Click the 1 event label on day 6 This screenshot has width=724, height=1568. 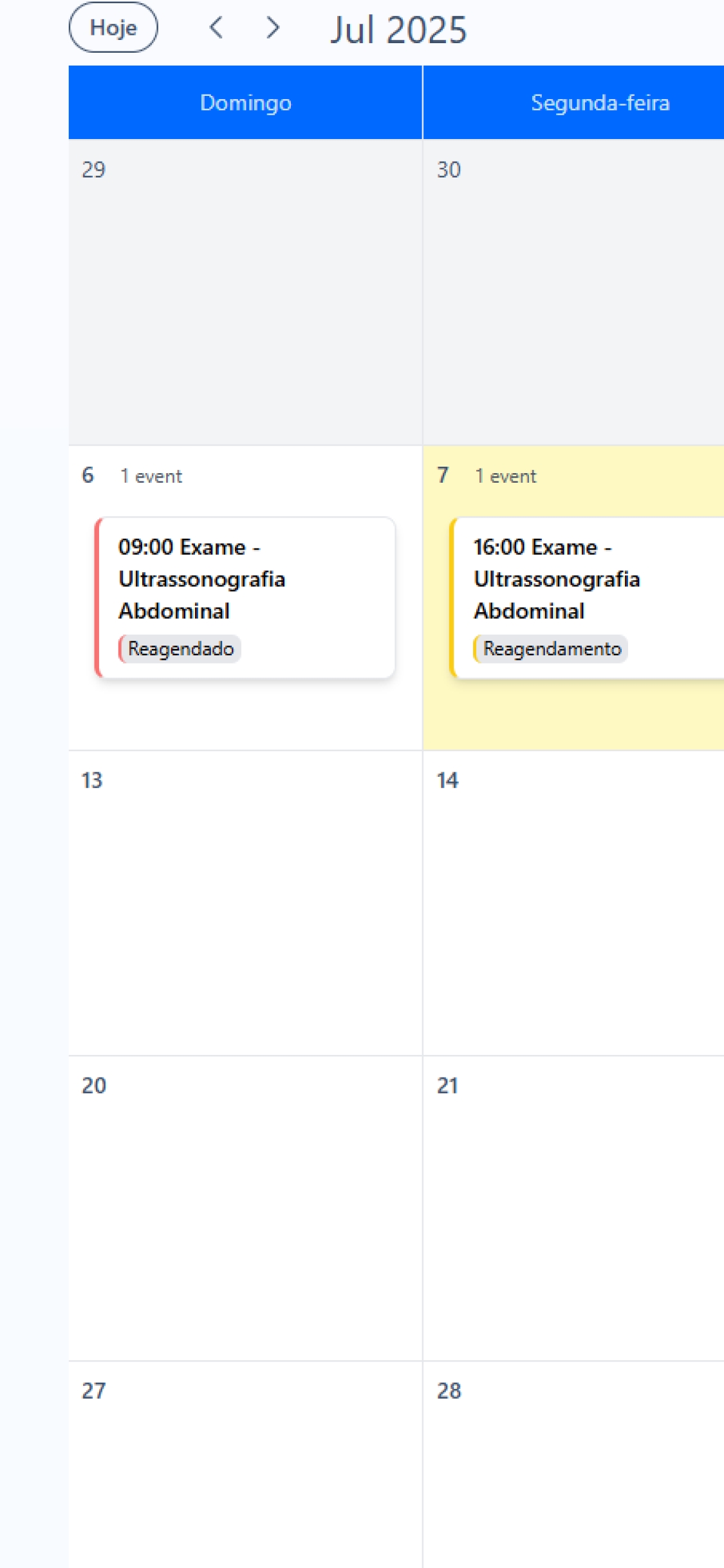151,476
